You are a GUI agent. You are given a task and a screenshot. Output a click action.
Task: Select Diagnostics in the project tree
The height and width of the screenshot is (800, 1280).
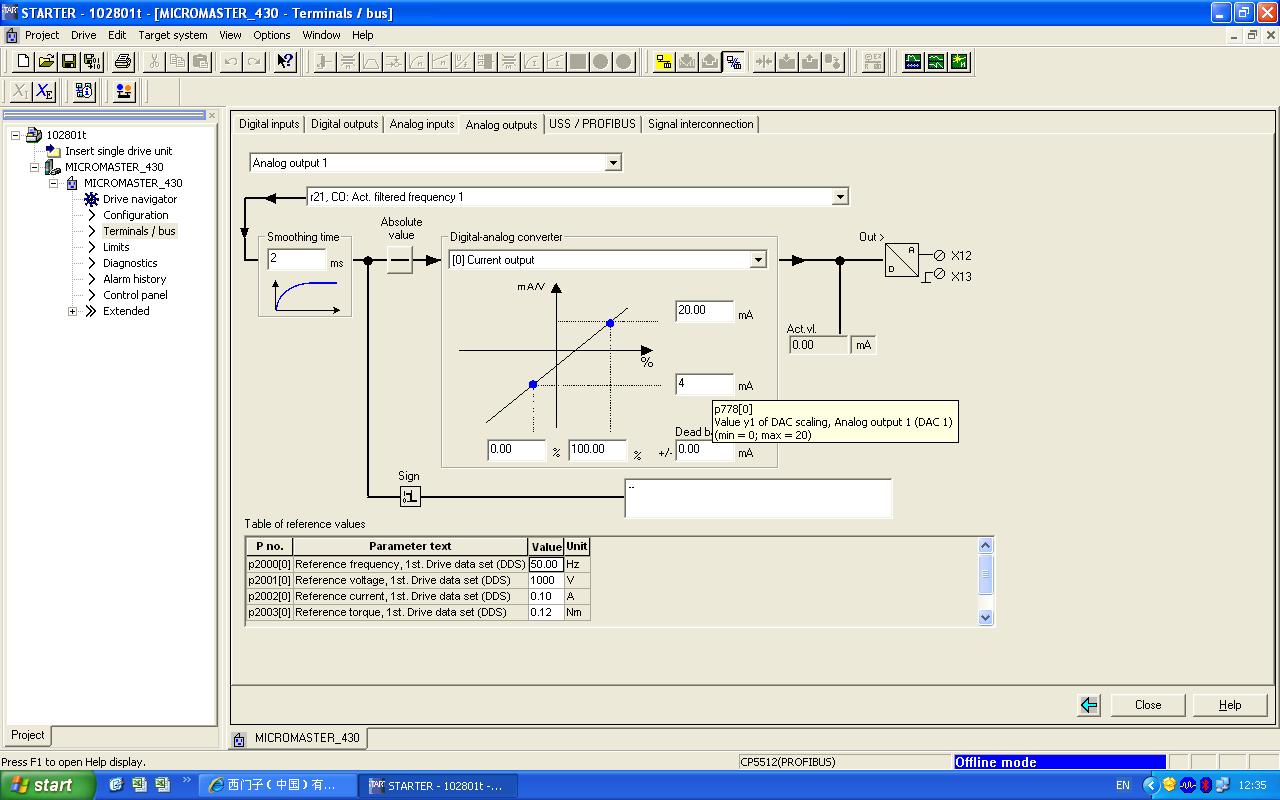tap(130, 263)
